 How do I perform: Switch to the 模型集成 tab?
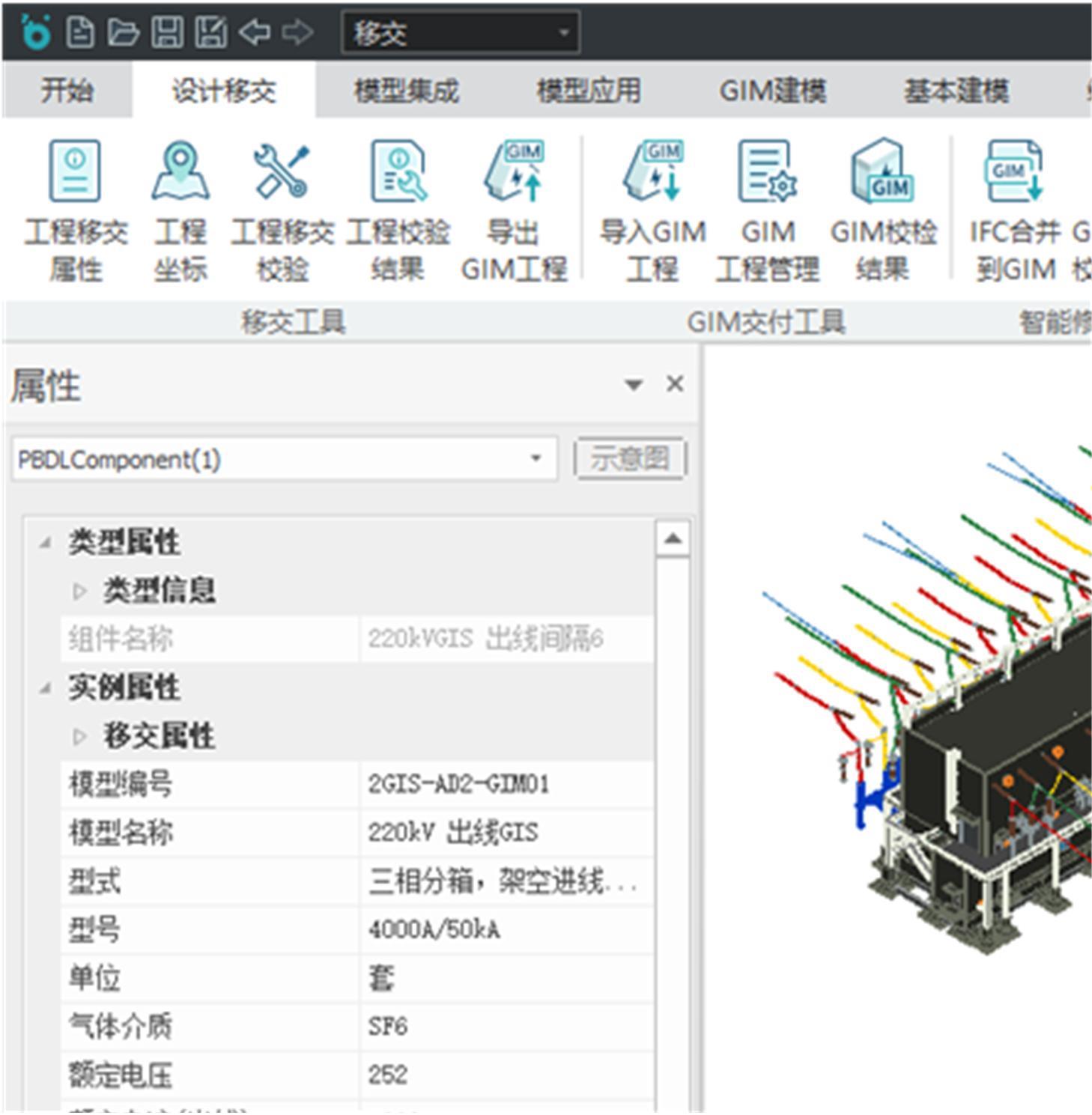tap(406, 91)
